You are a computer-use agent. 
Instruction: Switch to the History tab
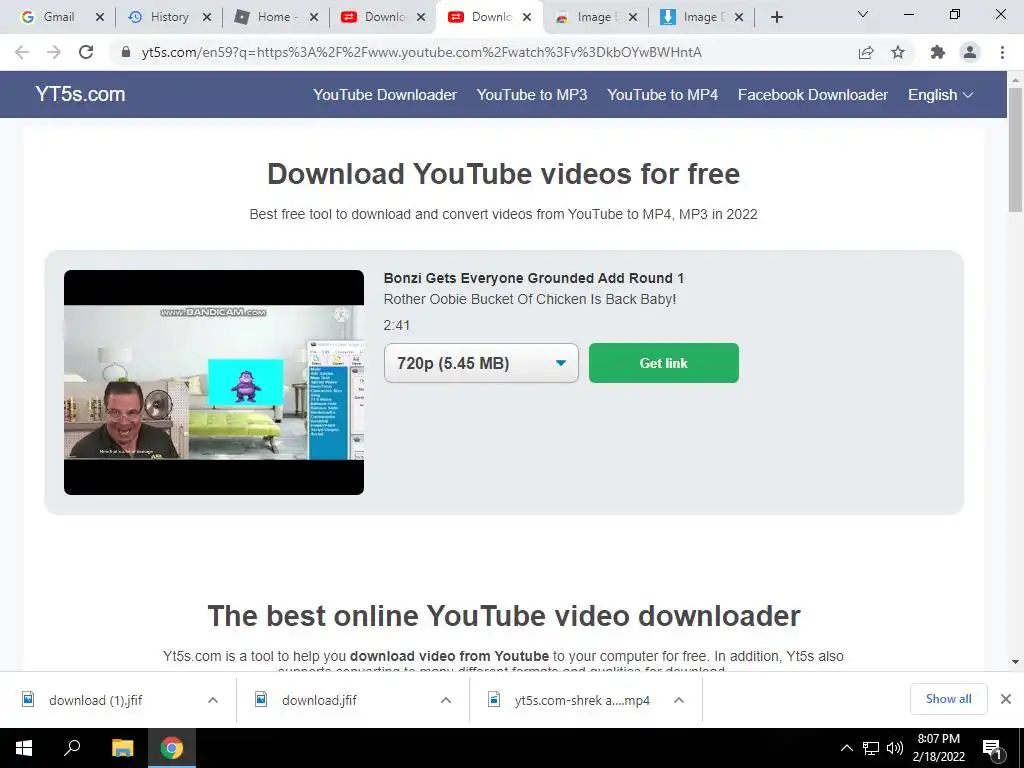[168, 17]
